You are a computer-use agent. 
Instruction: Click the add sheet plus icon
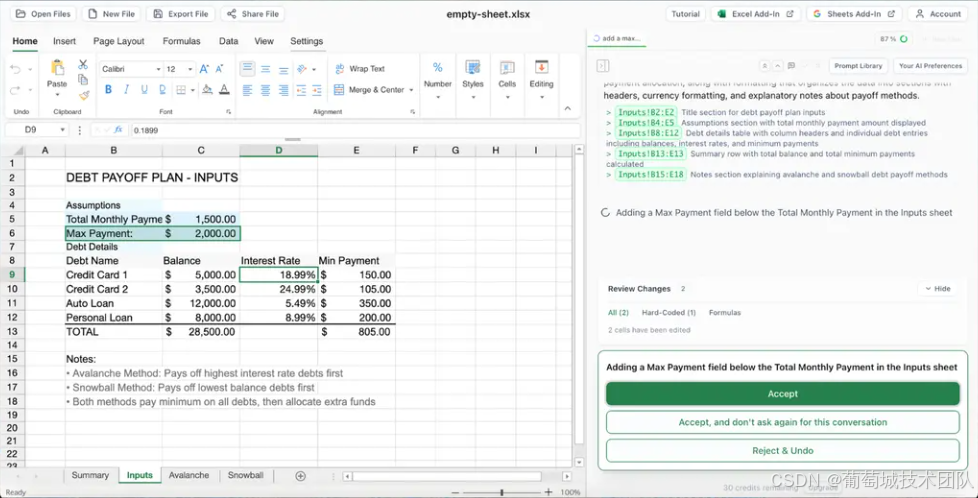[x=300, y=476]
